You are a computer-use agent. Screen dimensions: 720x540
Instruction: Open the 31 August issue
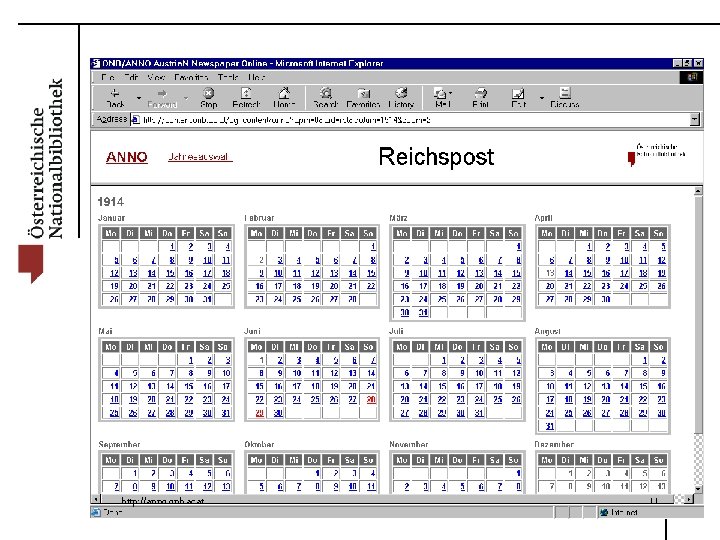(550, 426)
